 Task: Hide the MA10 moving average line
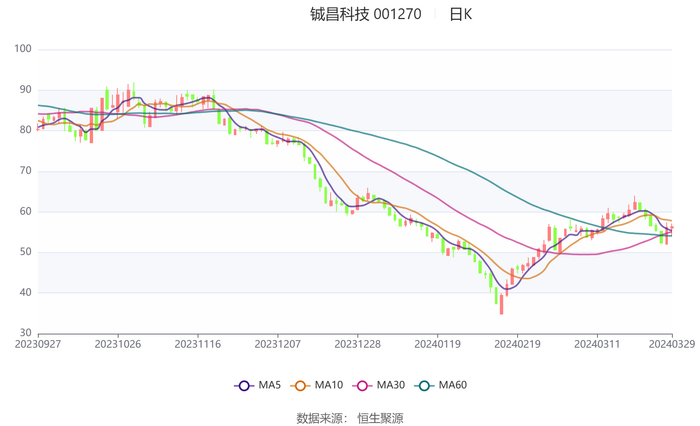pos(316,385)
